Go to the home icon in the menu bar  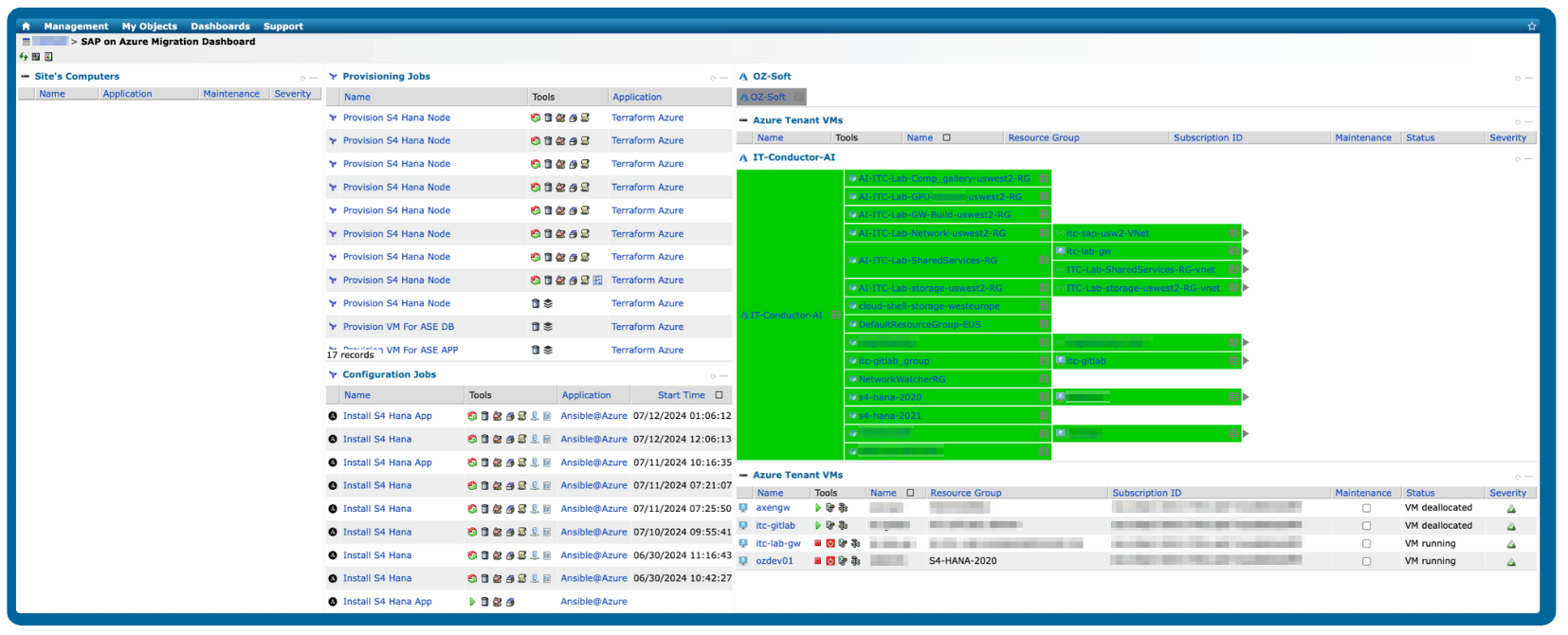26,27
